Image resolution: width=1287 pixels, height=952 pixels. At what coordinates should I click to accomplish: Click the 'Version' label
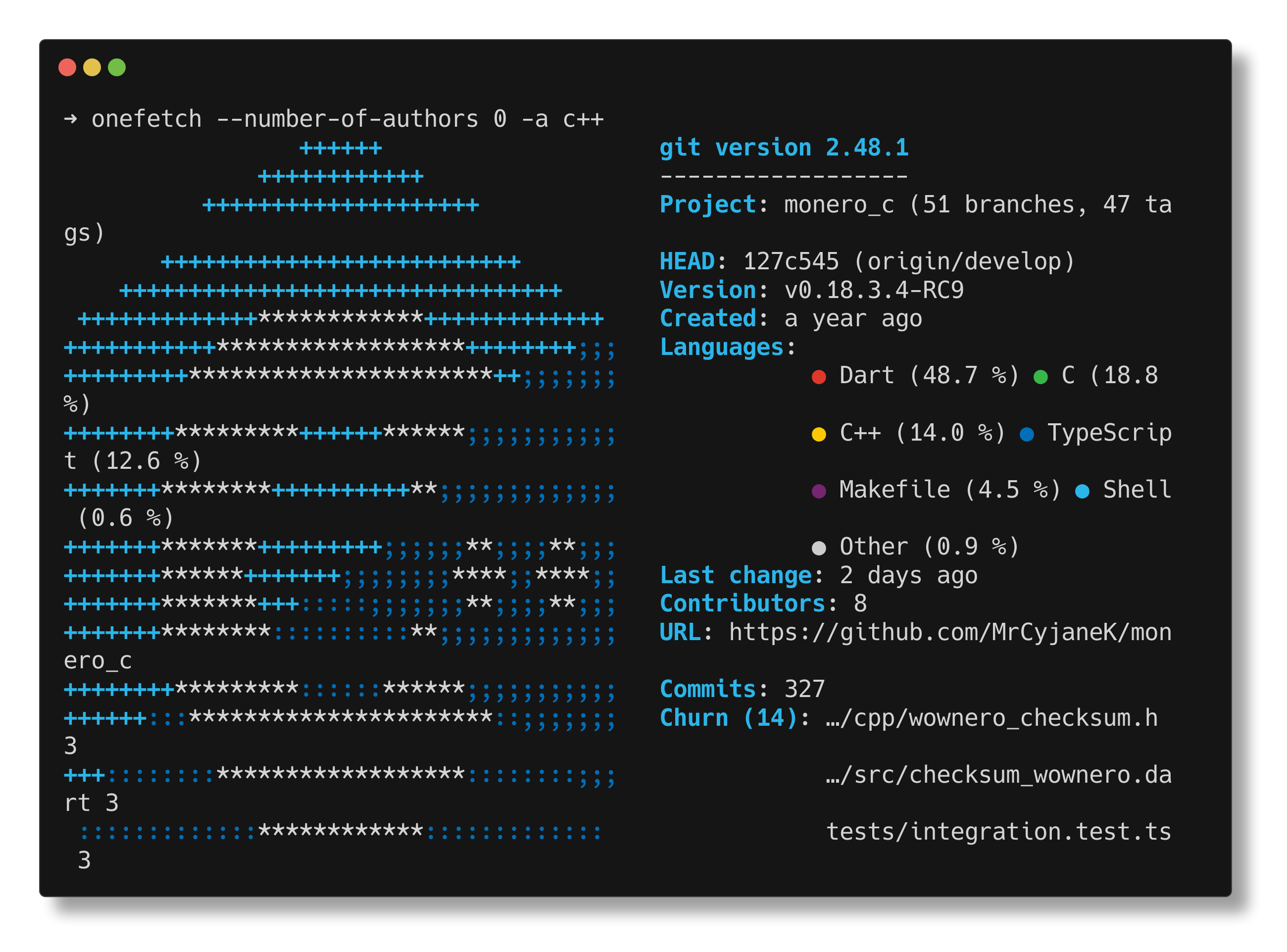pos(708,290)
